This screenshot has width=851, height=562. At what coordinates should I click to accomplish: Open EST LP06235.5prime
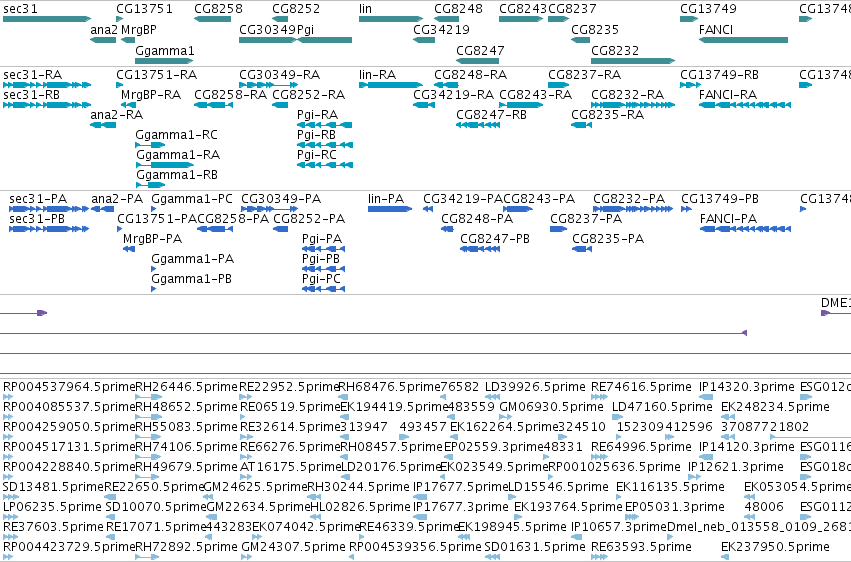point(10,518)
